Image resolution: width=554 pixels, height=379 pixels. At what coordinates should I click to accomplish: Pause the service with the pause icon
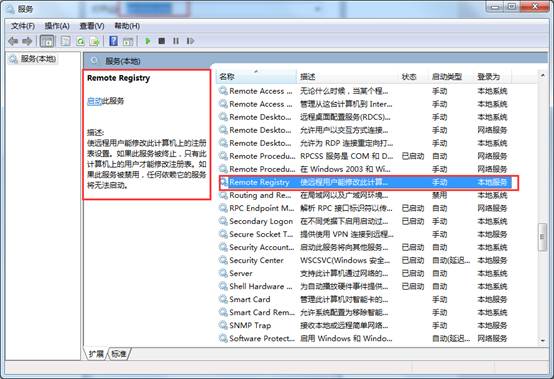[x=176, y=41]
